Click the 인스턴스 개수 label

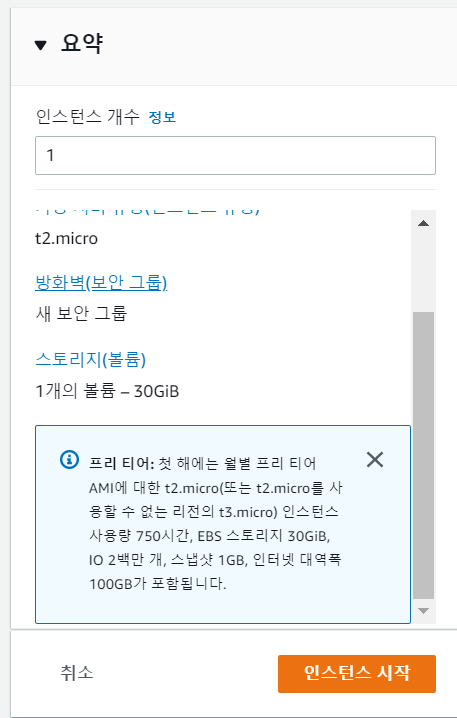pyautogui.click(x=87, y=117)
